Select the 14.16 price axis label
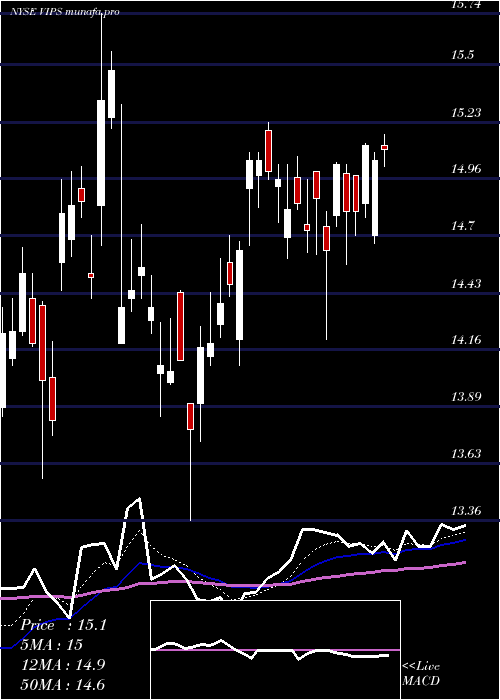Viewport: 500px width, 700px height. point(466,340)
